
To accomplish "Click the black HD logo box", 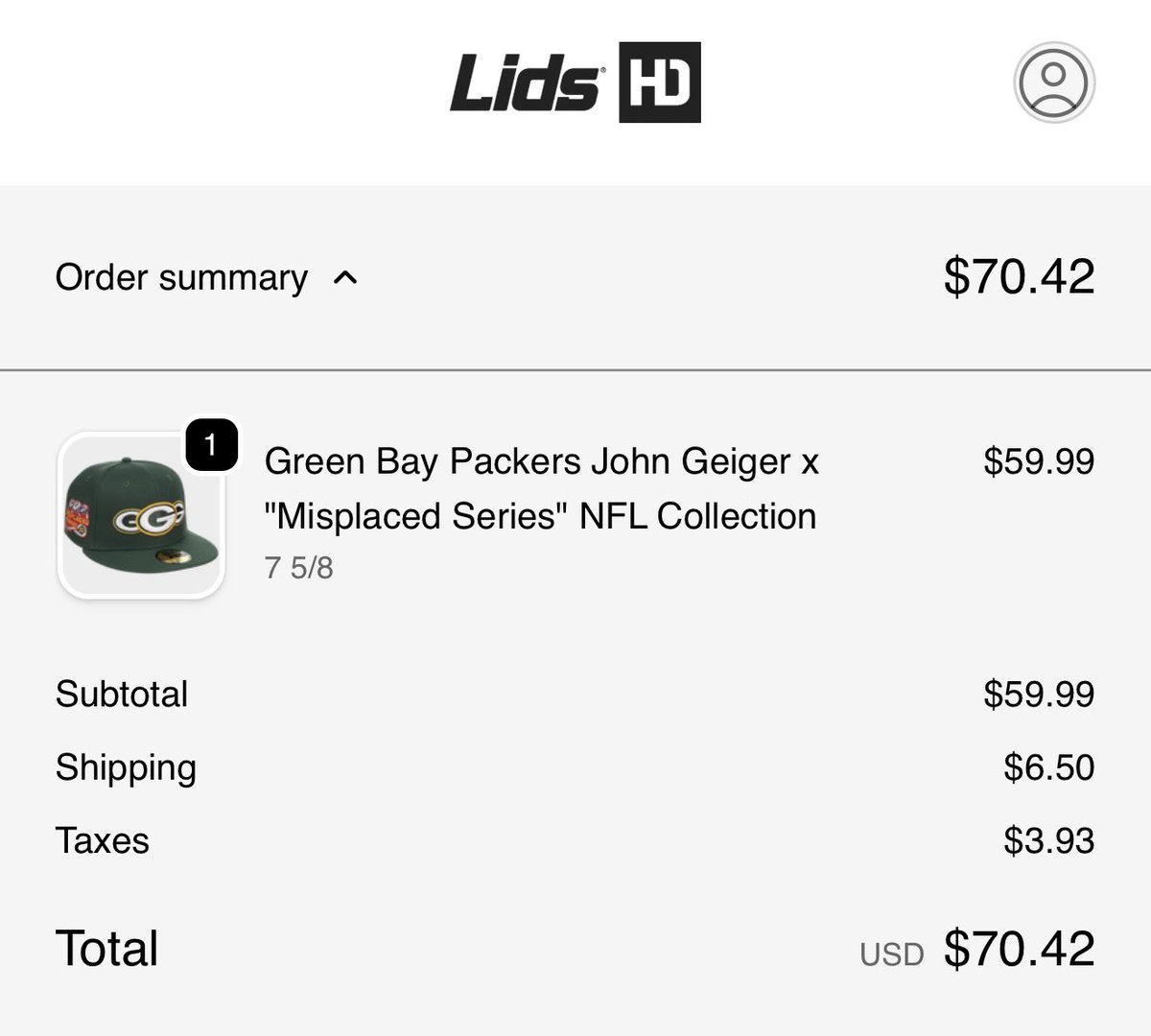I will pyautogui.click(x=659, y=82).
